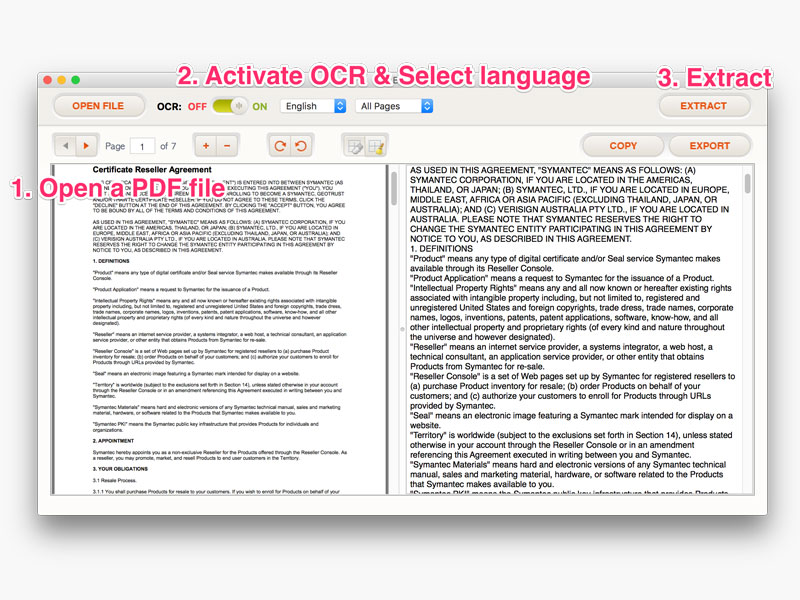Screen dimensions: 800x600
Task: Expand the All Pages dropdown
Action: [394, 106]
